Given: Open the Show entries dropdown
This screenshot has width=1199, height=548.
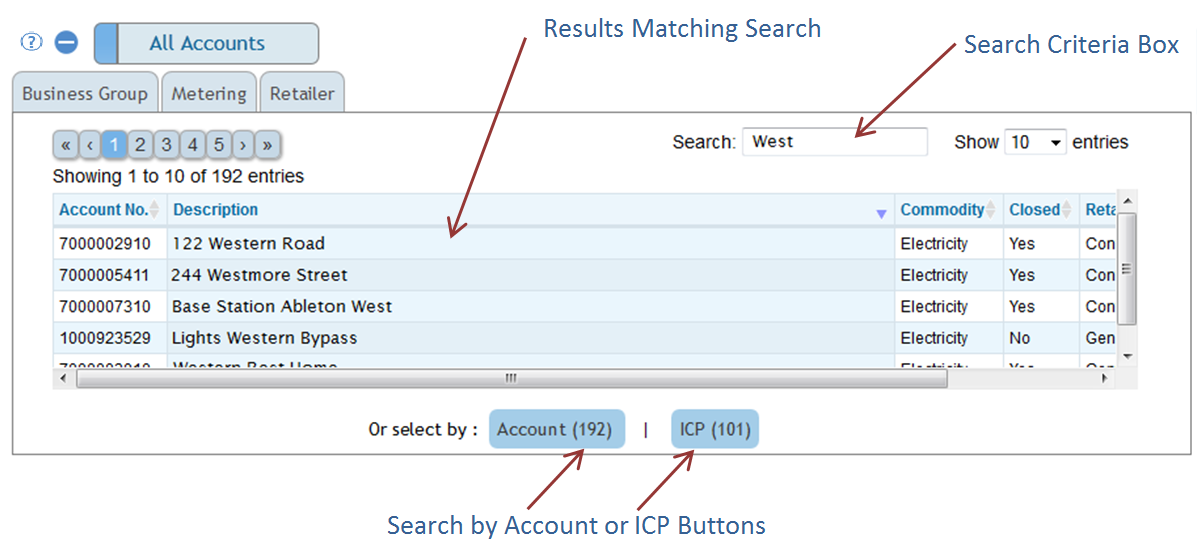Looking at the screenshot, I should pos(1035,142).
